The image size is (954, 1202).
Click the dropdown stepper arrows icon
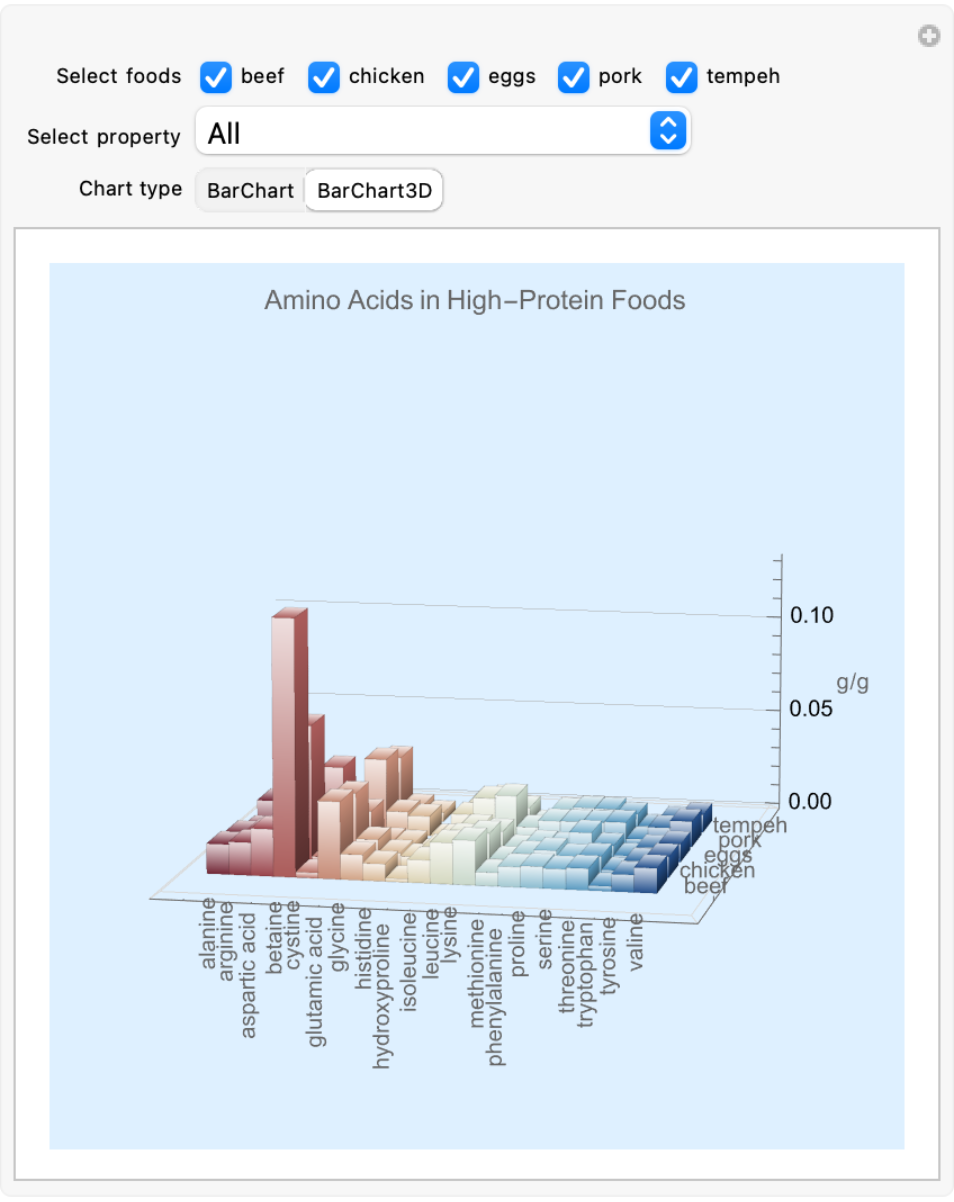668,132
